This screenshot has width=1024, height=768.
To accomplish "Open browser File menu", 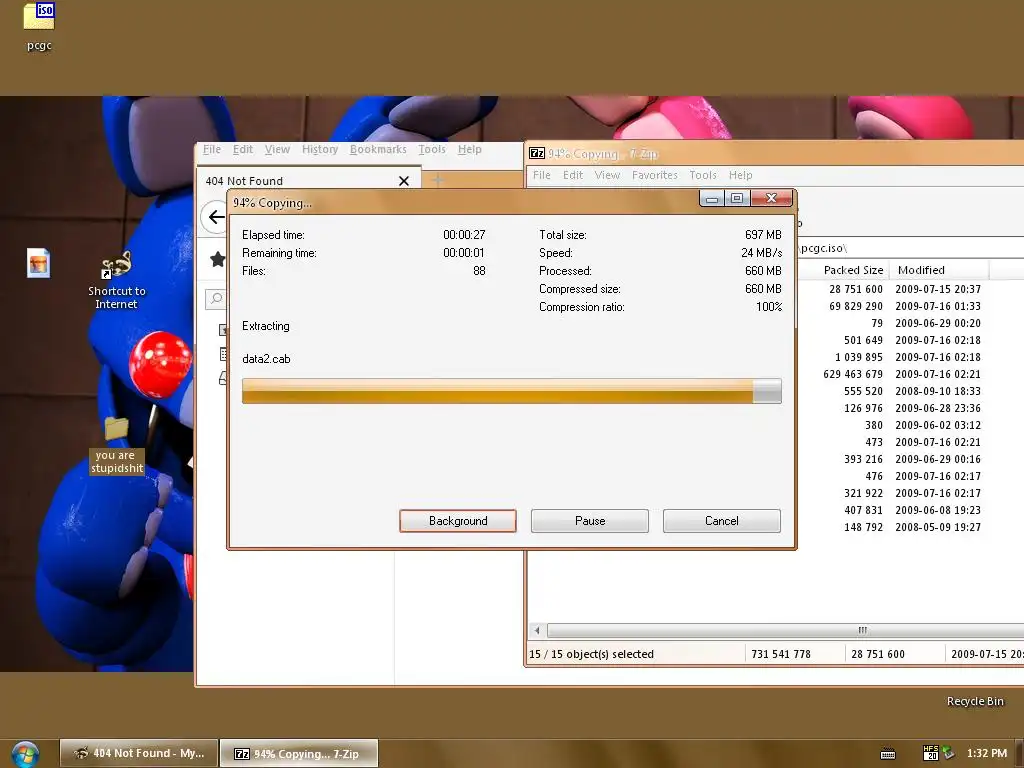I will coord(212,150).
